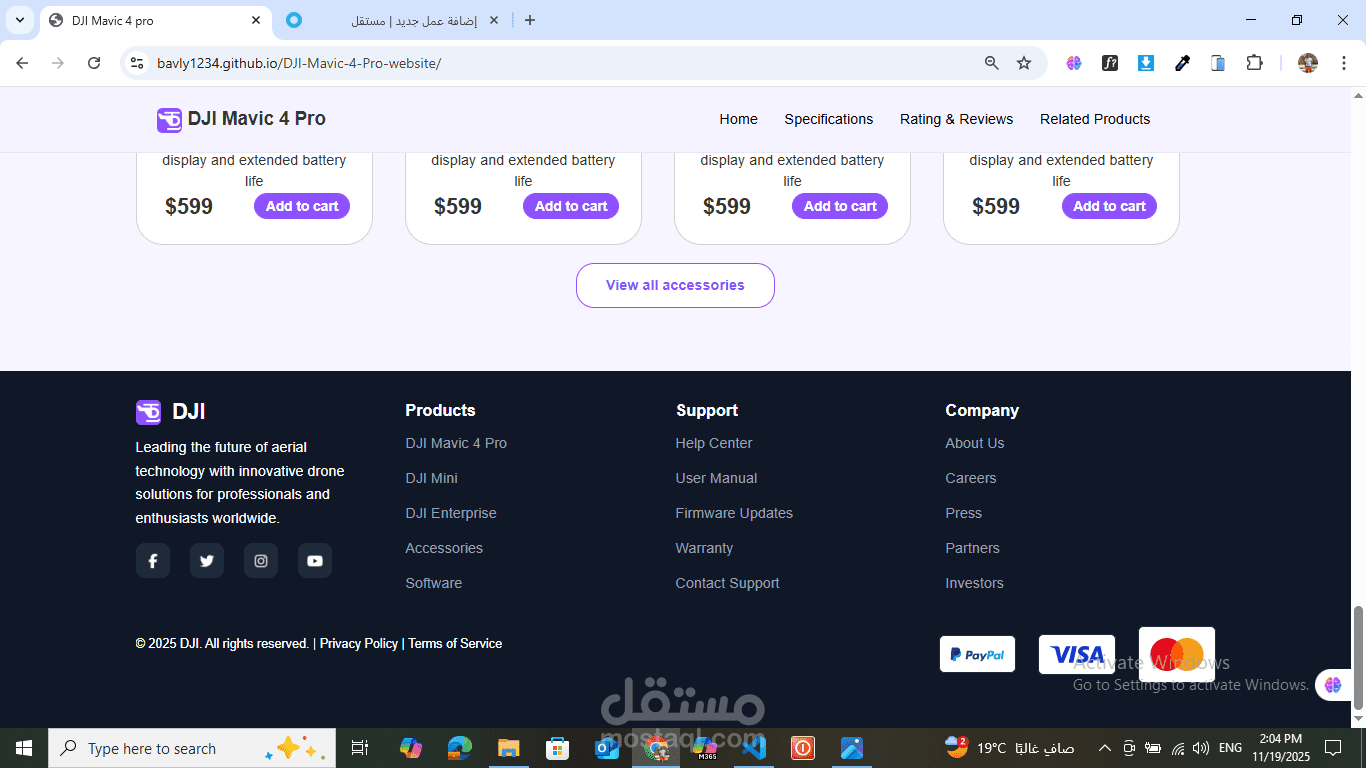Viewport: 1366px width, 768px height.
Task: Add first $599 product to cart
Action: point(302,206)
